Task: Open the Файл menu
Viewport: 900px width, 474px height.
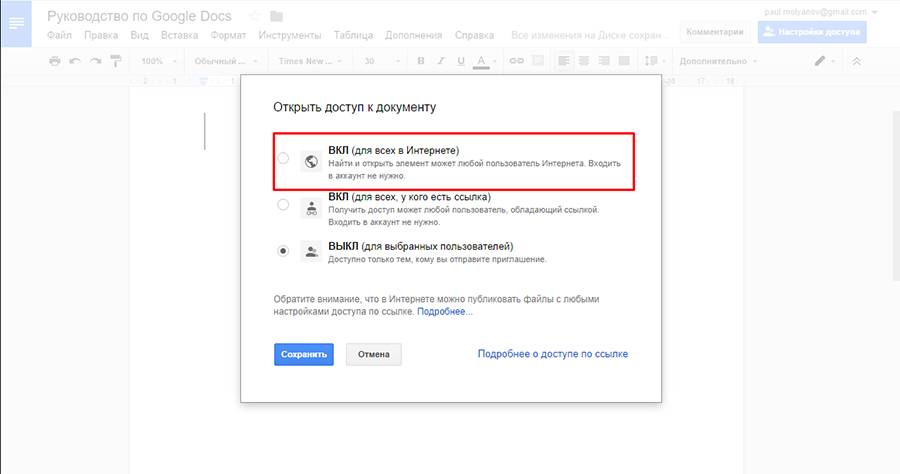Action: click(x=59, y=35)
